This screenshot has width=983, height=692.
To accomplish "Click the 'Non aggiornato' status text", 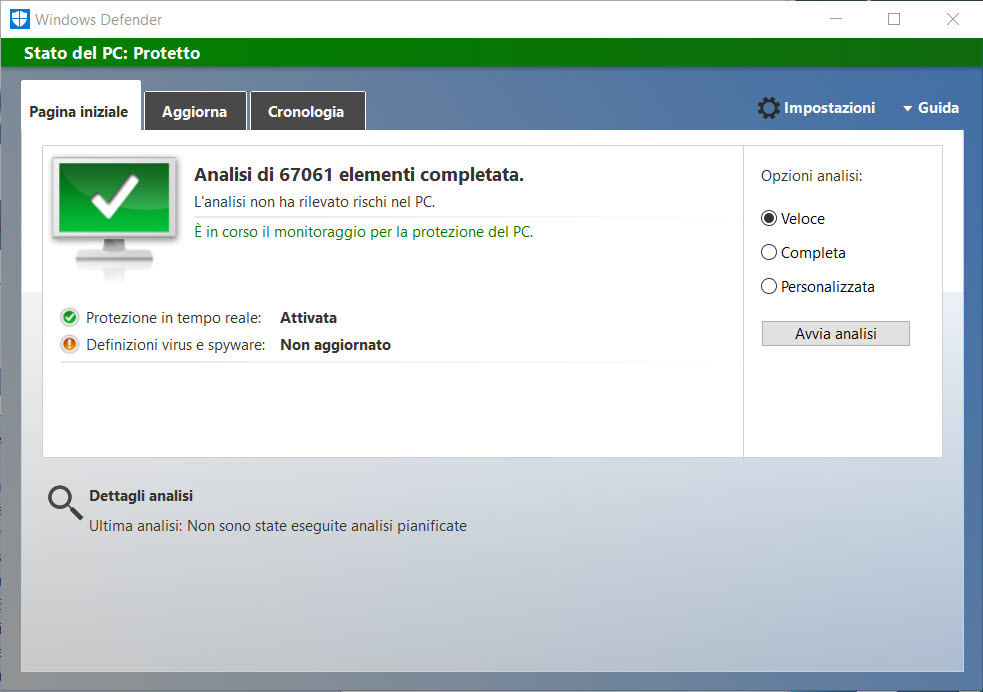I will tap(335, 345).
